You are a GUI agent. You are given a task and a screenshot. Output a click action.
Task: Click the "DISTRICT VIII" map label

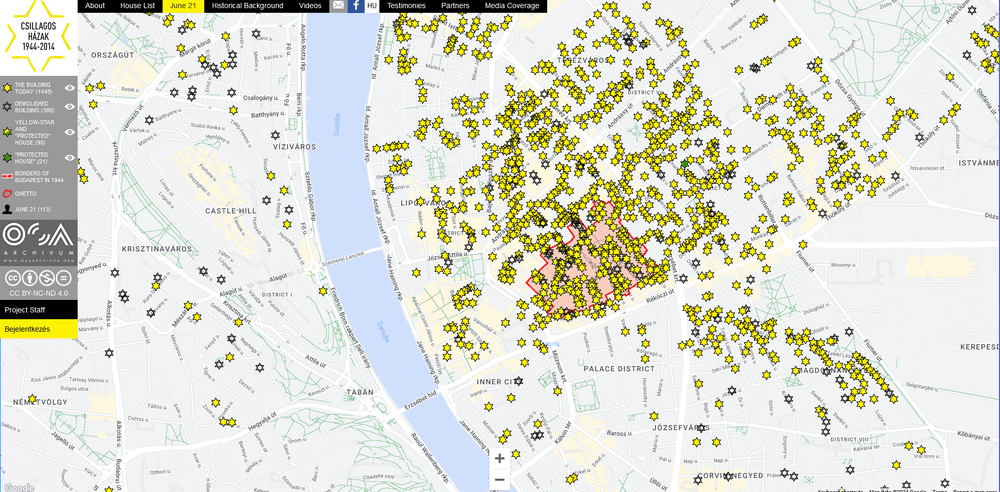[848, 440]
